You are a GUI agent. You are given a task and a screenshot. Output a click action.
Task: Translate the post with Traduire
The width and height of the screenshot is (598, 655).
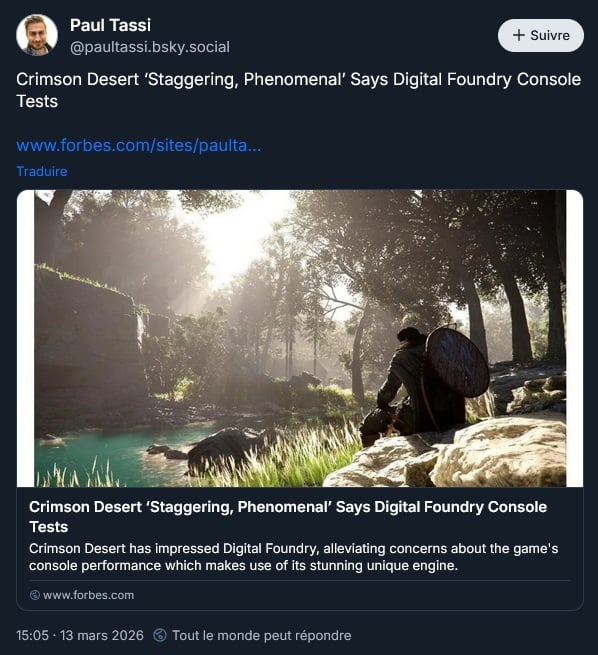click(x=42, y=171)
